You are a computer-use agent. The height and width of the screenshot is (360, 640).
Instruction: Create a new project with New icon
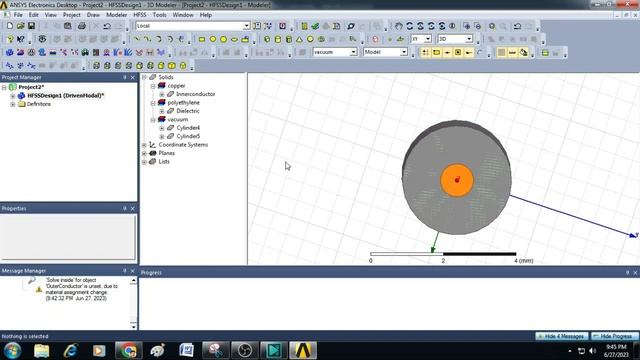click(10, 26)
